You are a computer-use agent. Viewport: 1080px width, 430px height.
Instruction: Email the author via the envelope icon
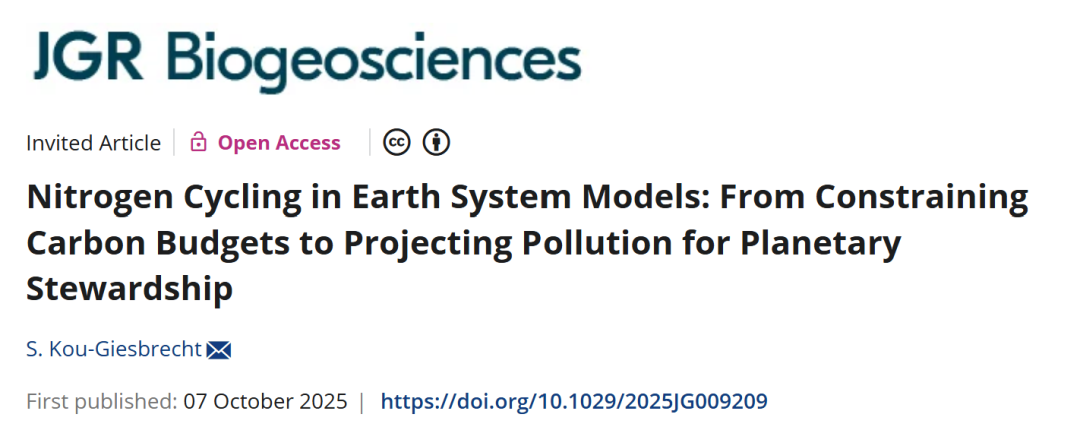(x=219, y=350)
